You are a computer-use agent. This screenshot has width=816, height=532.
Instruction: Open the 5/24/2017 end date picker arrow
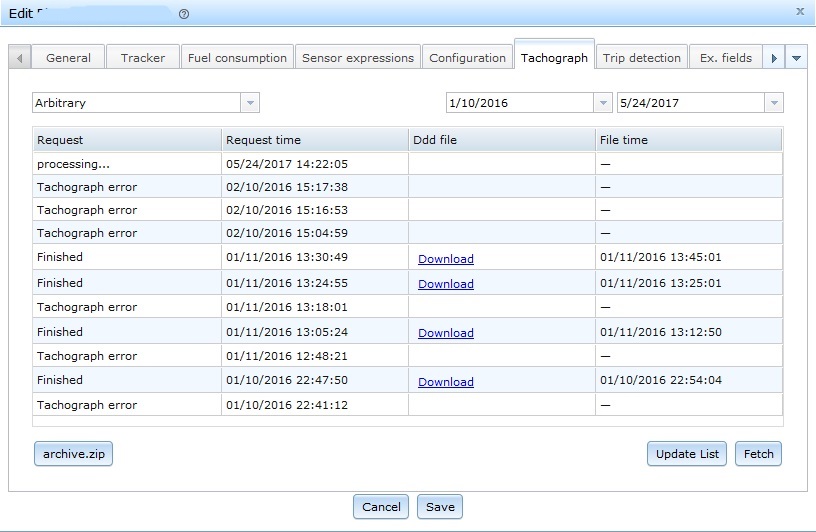pyautogui.click(x=774, y=103)
